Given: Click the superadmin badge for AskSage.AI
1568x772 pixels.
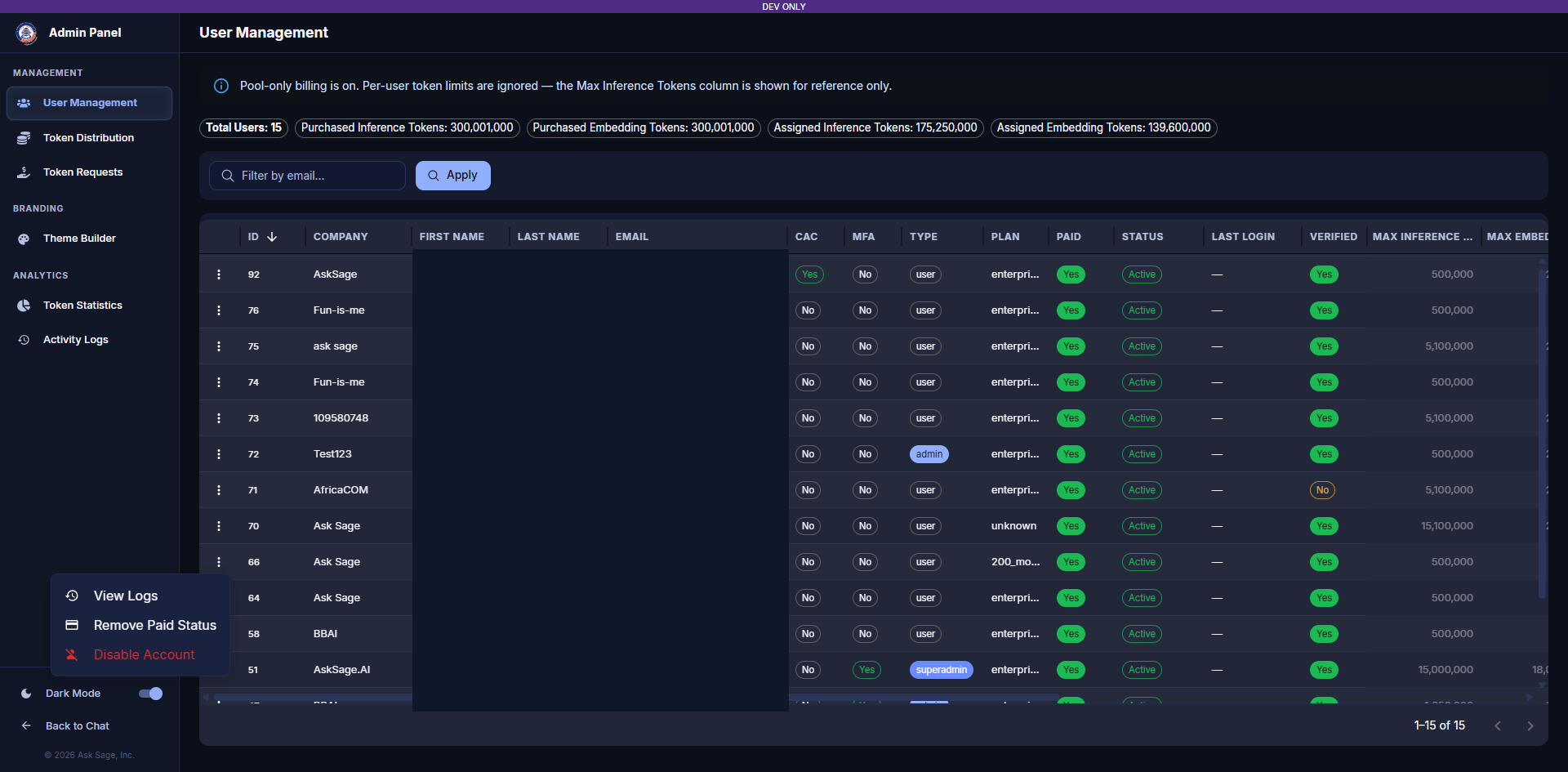Looking at the screenshot, I should tap(942, 670).
